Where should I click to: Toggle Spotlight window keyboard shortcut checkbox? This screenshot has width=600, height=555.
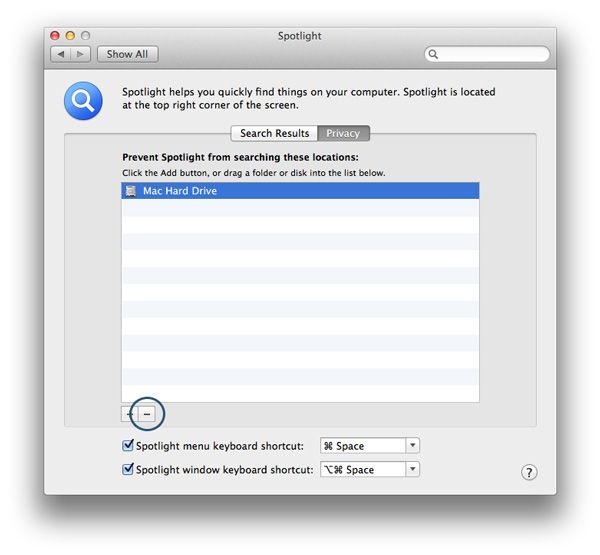128,469
